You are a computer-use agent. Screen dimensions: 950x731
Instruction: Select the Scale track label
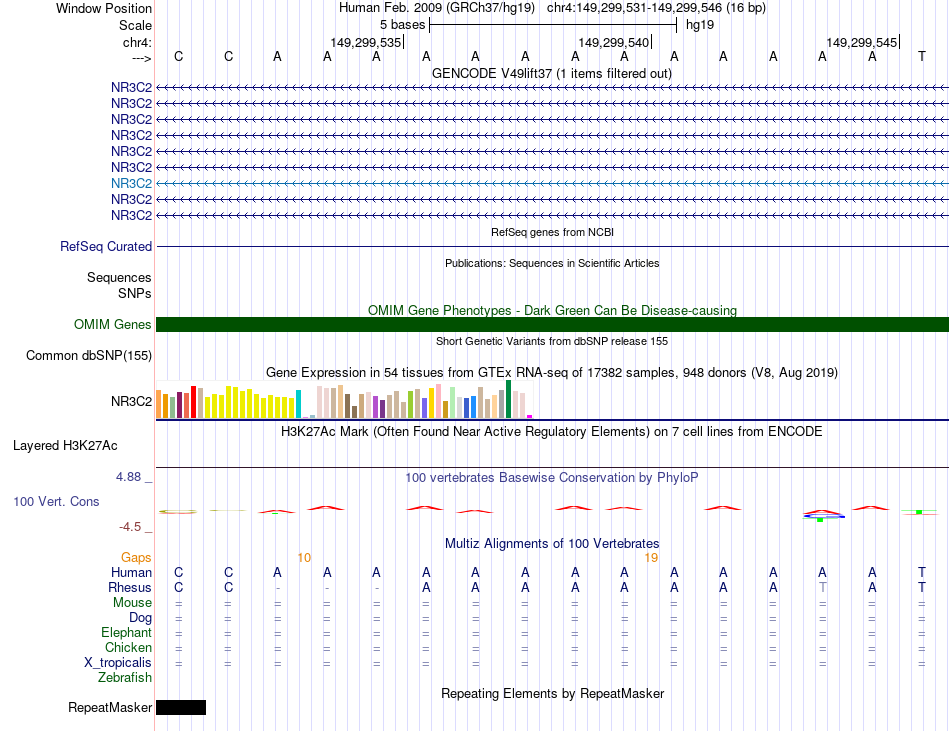[x=135, y=25]
